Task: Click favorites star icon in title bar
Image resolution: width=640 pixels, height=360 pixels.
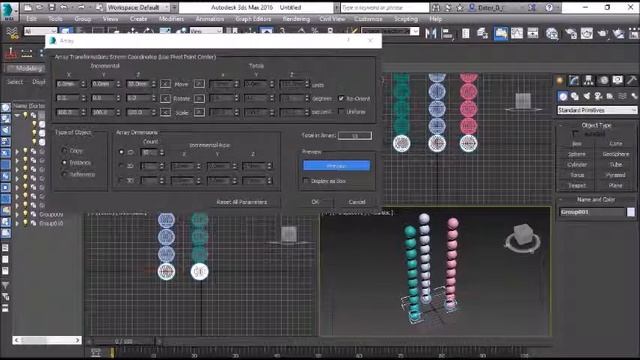Action: [x=460, y=7]
